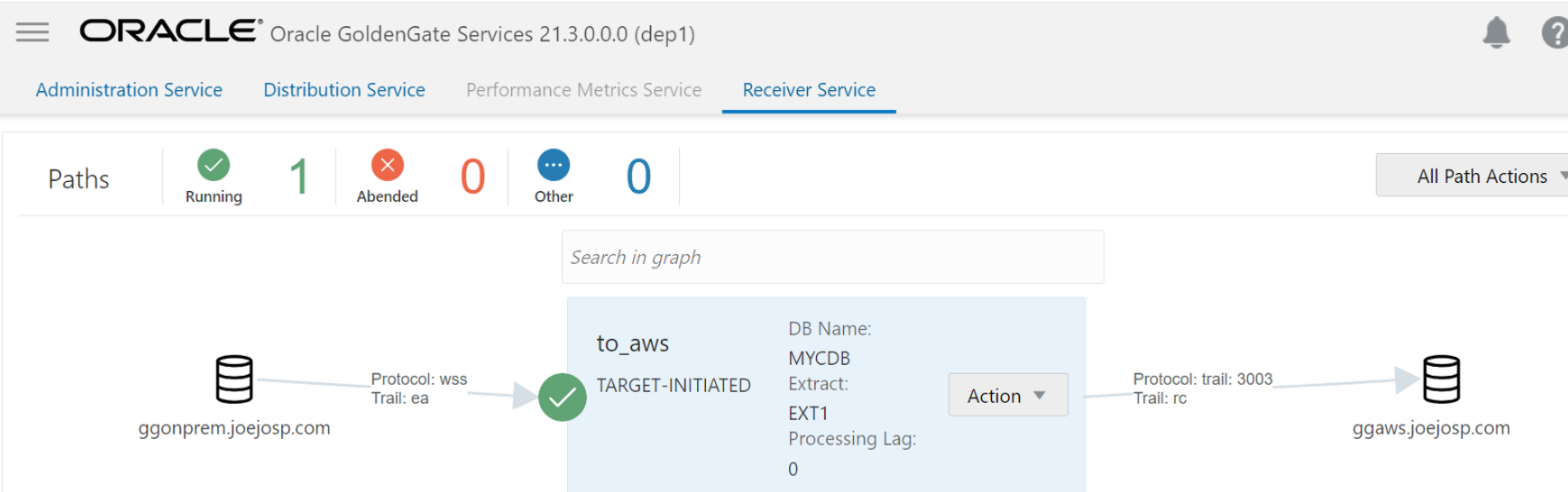Click the 'Trail: ea' label
The height and width of the screenshot is (492, 1568).
399,398
